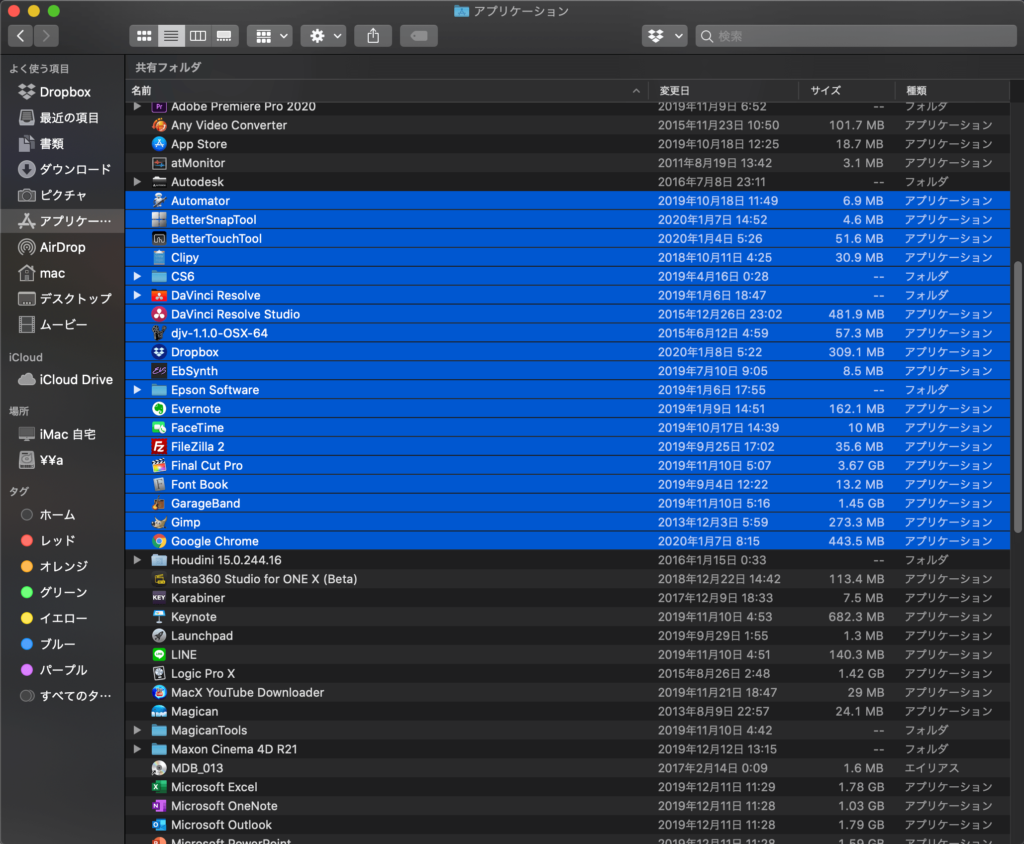Open デスクトップ in the sidebar
Screen dimensions: 1024x844
[63, 299]
